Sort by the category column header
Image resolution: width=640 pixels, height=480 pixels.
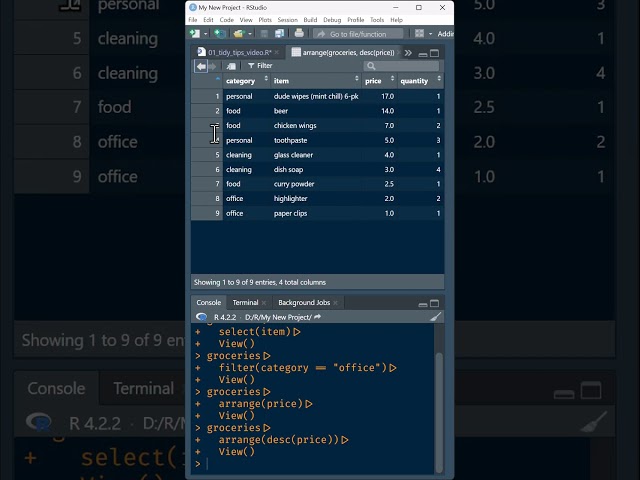pyautogui.click(x=247, y=81)
